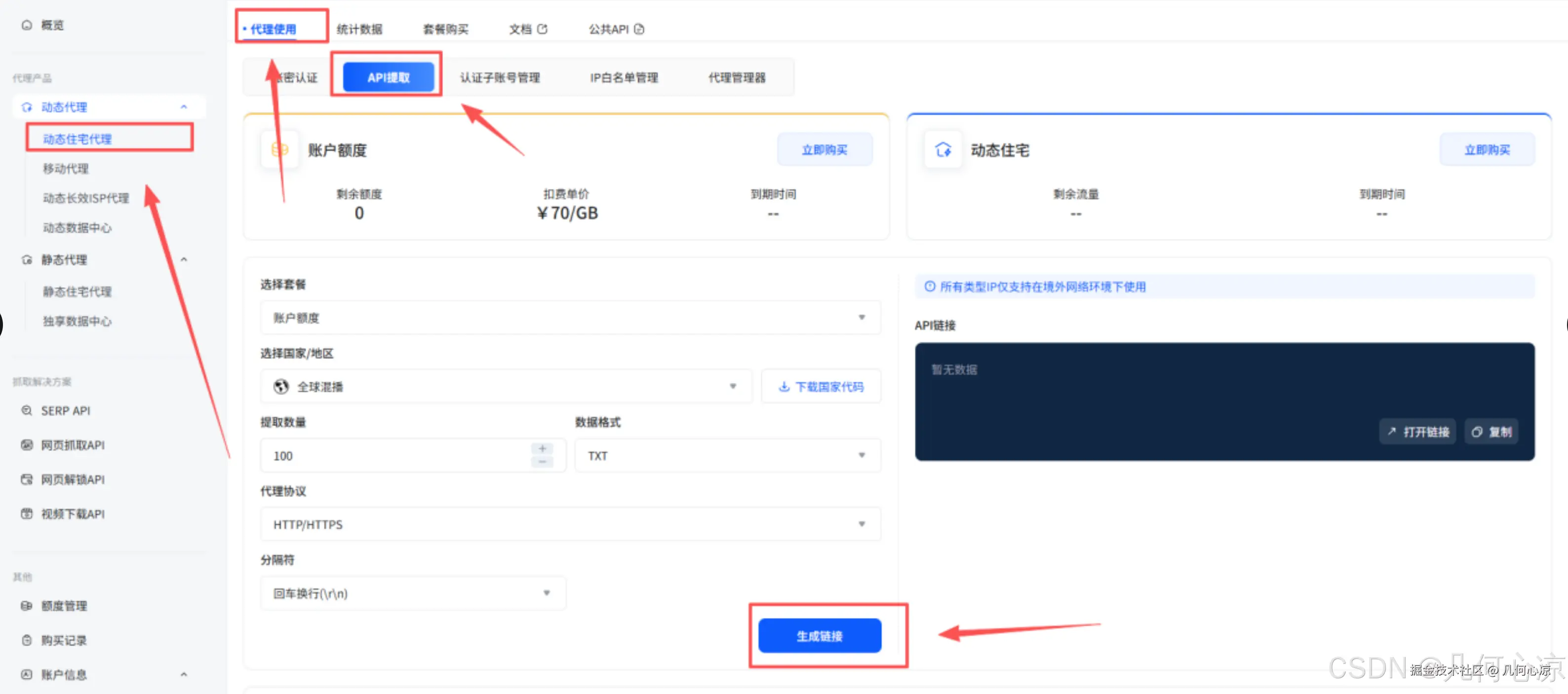This screenshot has width=1568, height=694.
Task: Switch to the 统计数据 tab
Action: [x=360, y=29]
